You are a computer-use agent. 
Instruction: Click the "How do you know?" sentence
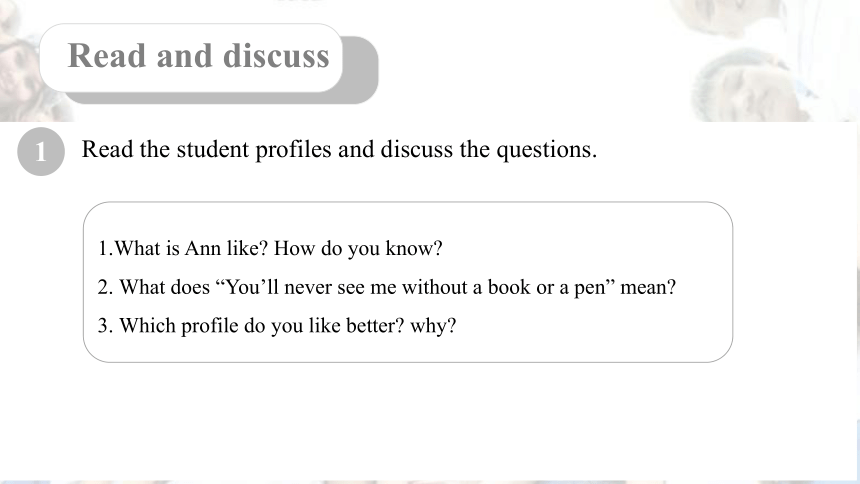[x=358, y=249]
